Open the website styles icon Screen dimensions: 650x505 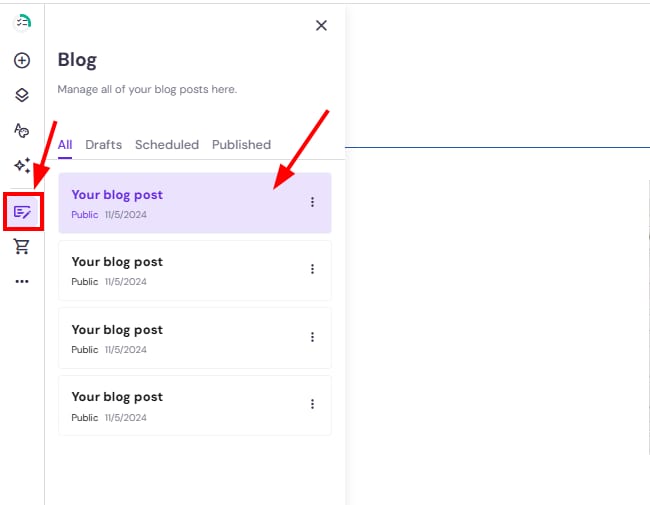point(22,130)
